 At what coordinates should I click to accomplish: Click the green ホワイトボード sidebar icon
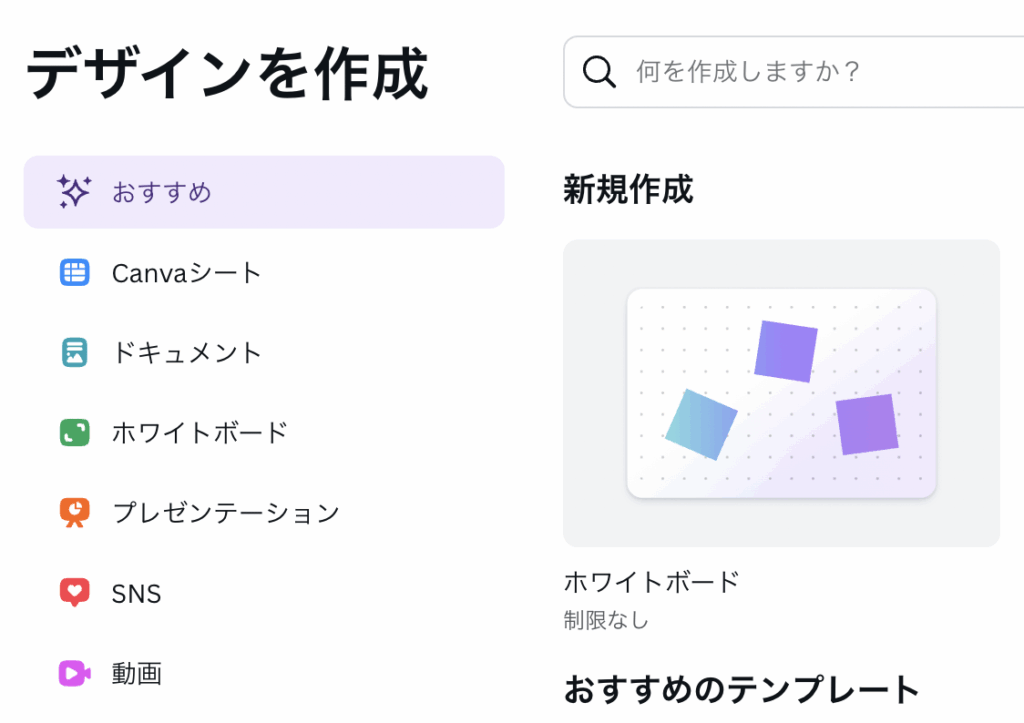pos(74,433)
